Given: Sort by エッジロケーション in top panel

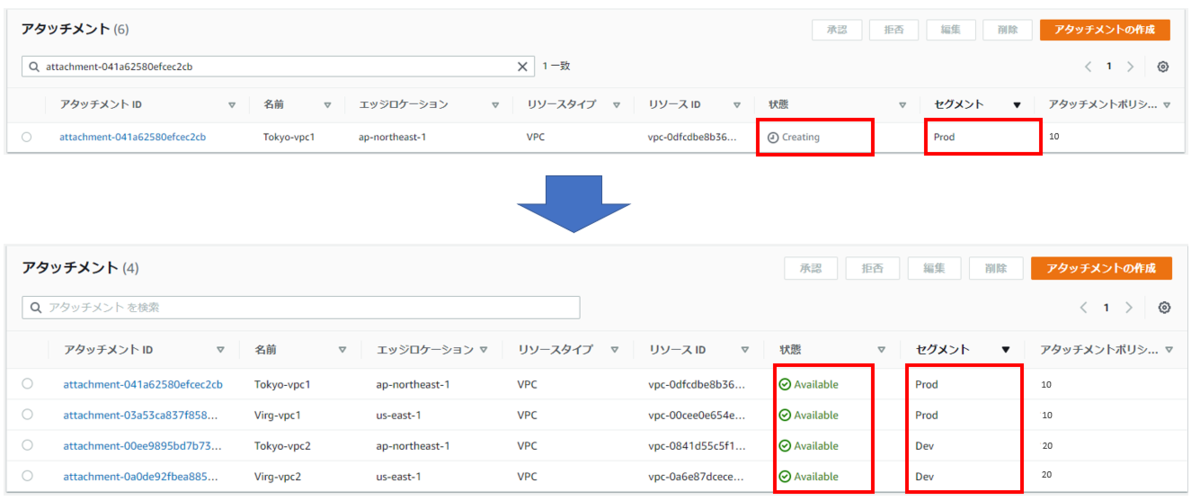Looking at the screenshot, I should point(495,105).
